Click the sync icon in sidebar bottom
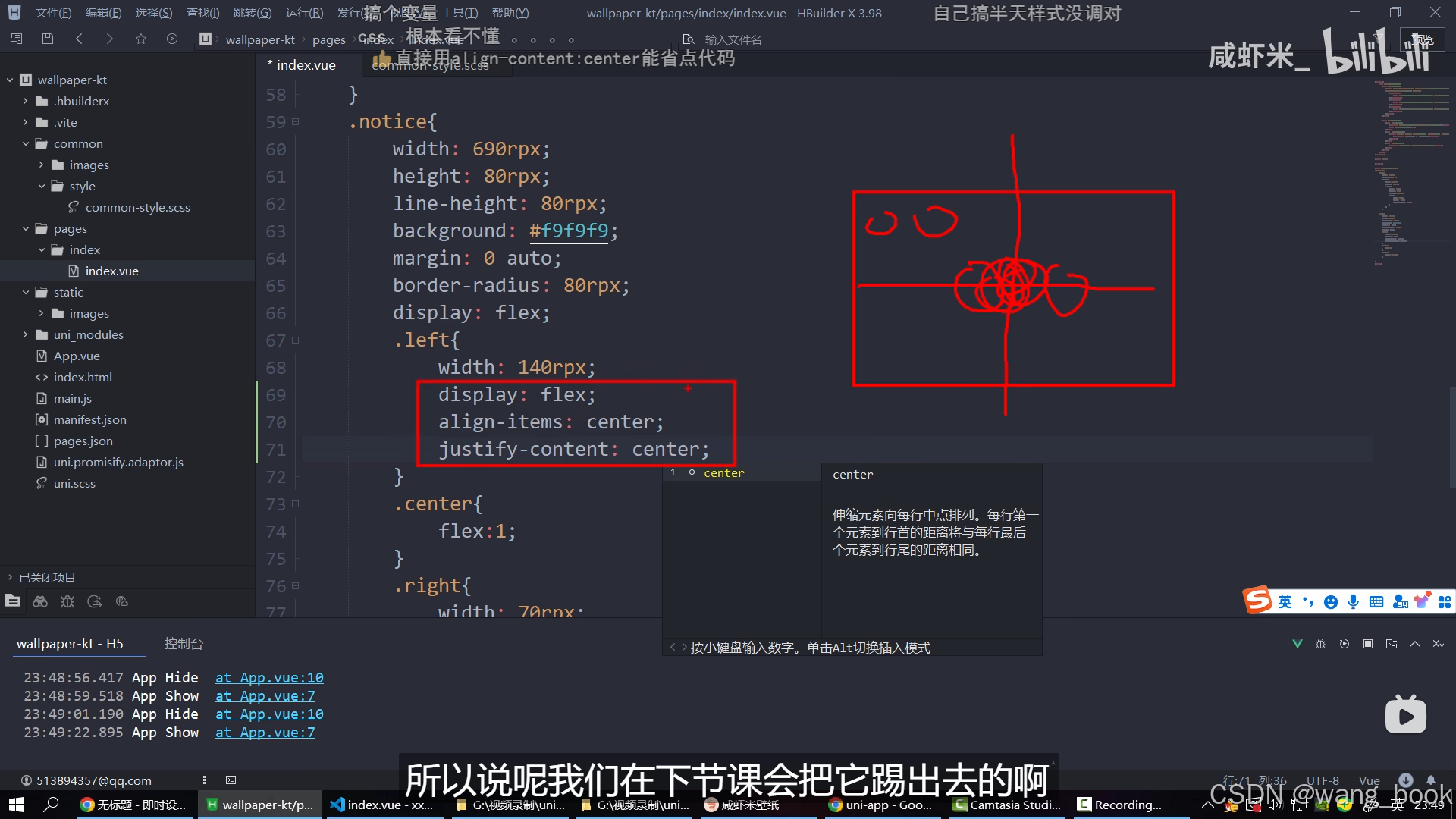The height and width of the screenshot is (819, 1456). click(x=95, y=601)
